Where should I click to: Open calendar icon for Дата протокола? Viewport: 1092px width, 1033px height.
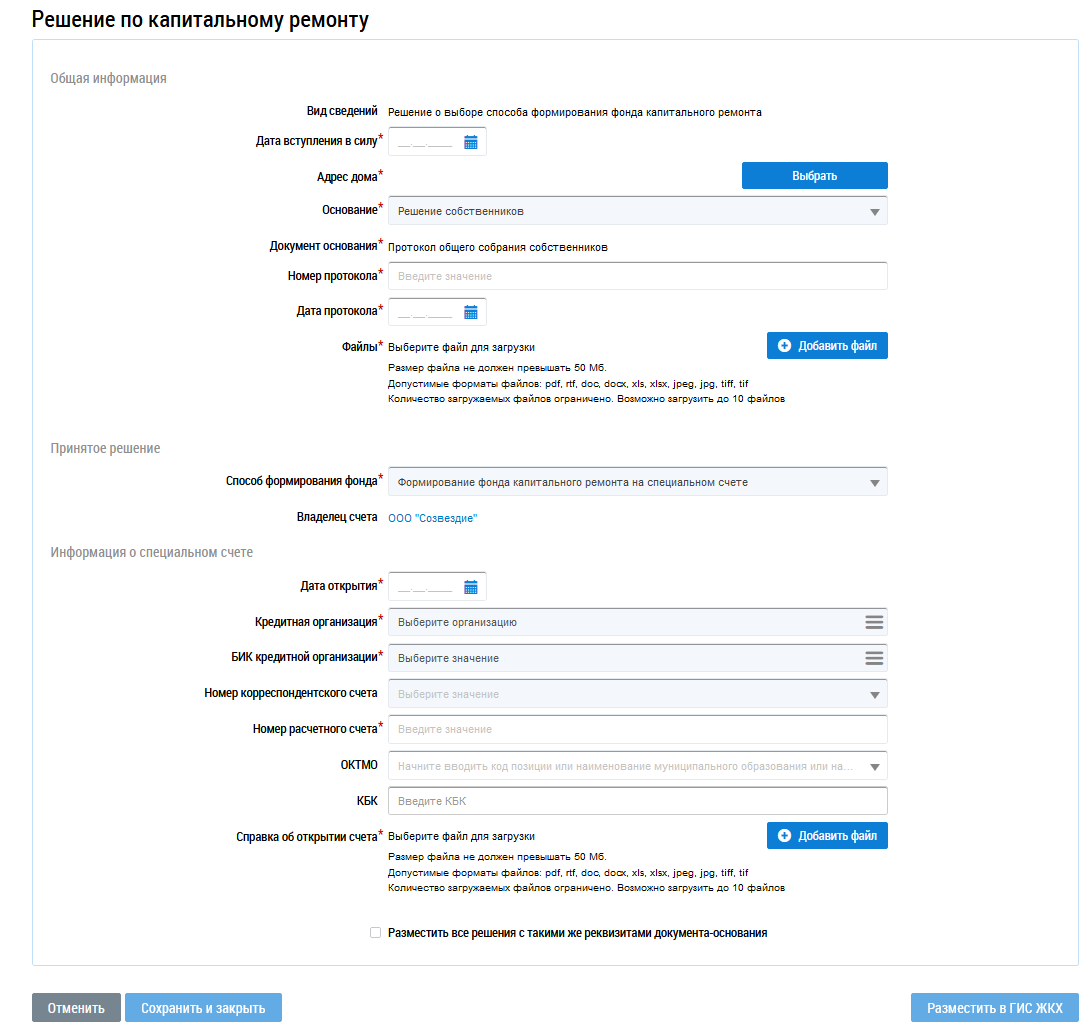pos(471,312)
